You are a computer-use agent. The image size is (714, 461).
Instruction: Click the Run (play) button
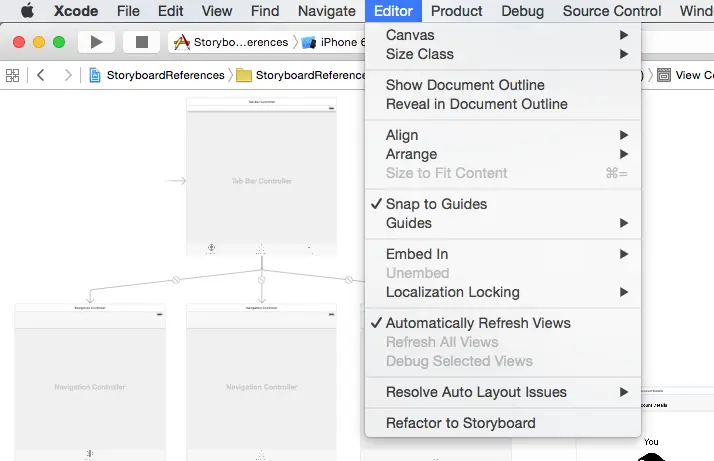pyautogui.click(x=96, y=42)
